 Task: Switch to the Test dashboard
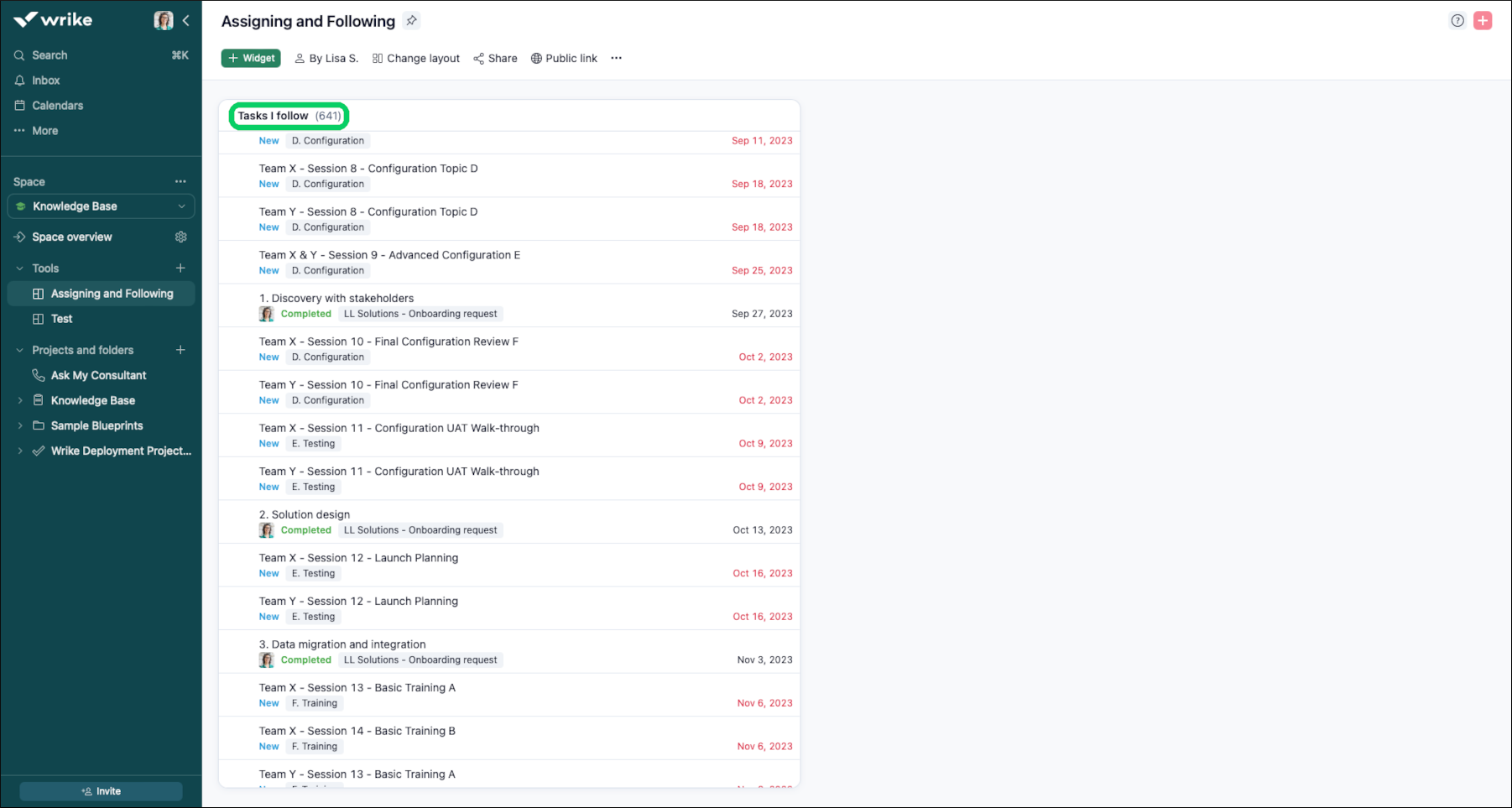pos(63,318)
